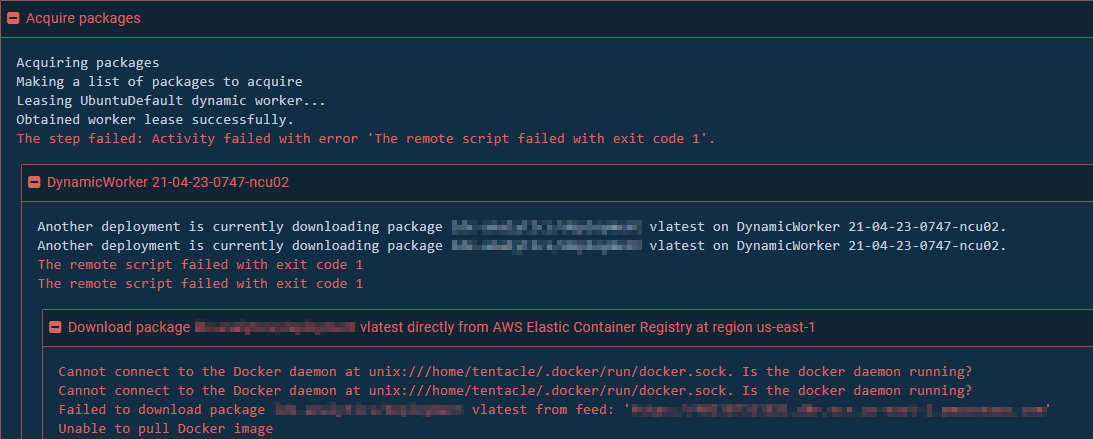The image size is (1093, 439).
Task: Click second 'Cannot connect to the Docker daemon' line
Action: coord(515,390)
